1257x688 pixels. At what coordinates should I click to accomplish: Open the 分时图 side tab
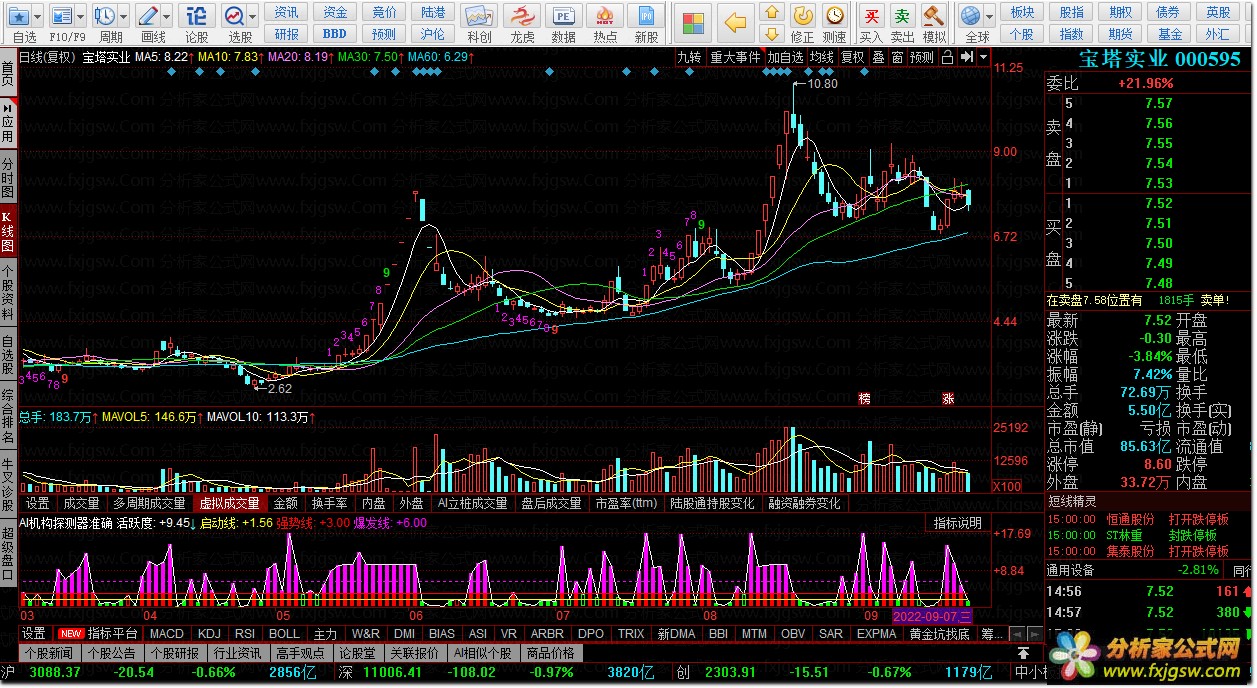[8, 177]
